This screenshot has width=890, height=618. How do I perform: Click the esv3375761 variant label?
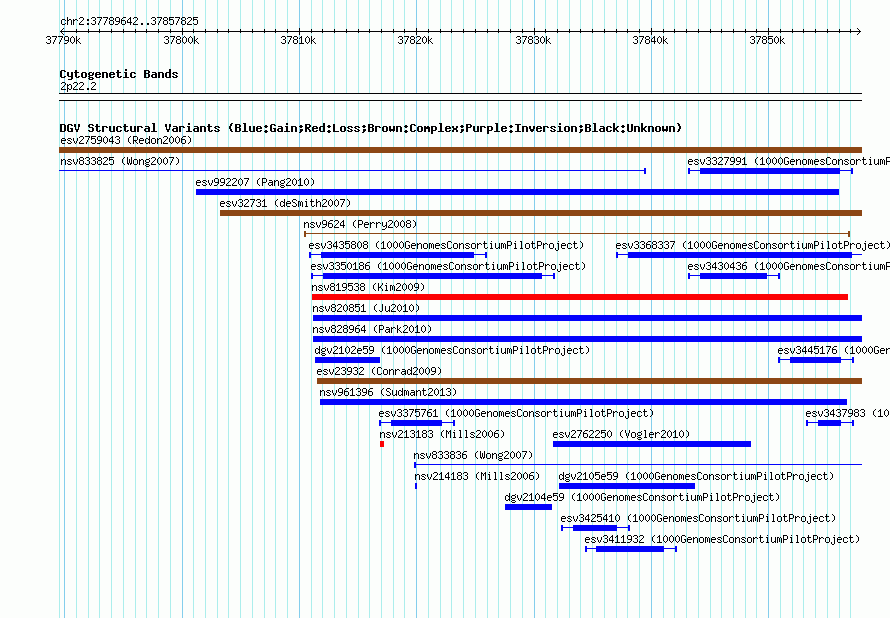[516, 413]
